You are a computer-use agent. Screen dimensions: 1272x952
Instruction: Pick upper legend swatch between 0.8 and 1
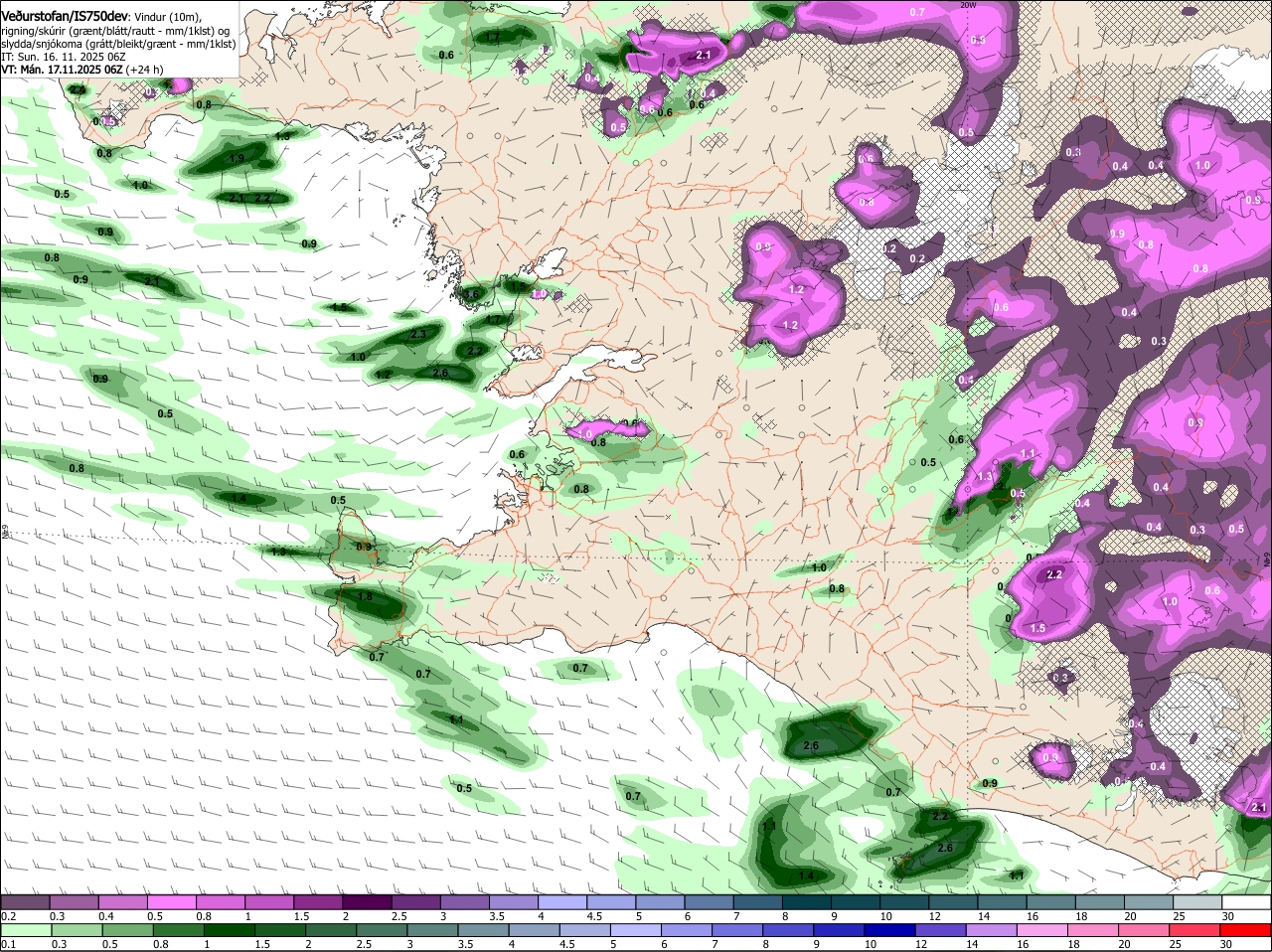(x=220, y=900)
